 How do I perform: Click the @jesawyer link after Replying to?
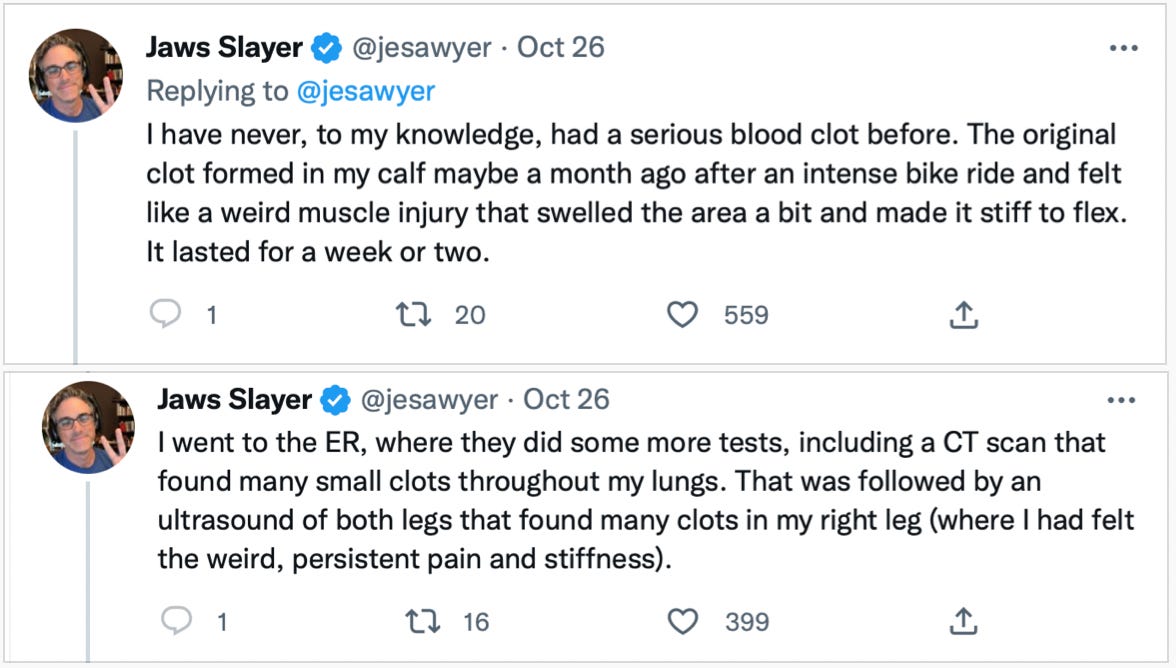[365, 91]
